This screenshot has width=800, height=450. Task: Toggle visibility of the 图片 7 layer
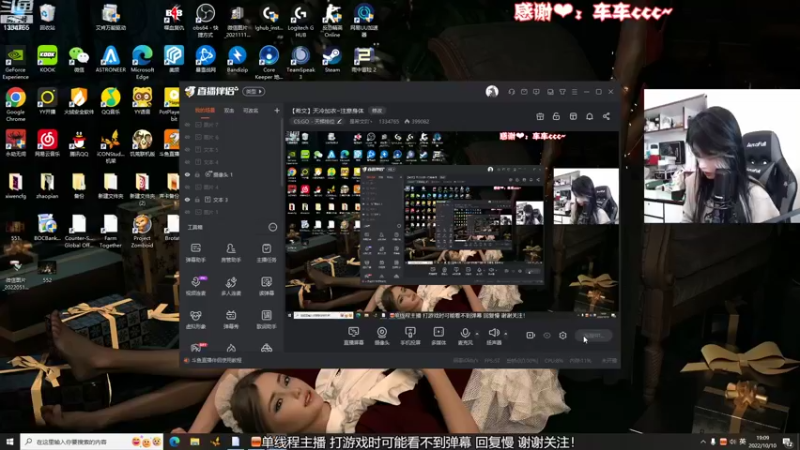pos(187,124)
